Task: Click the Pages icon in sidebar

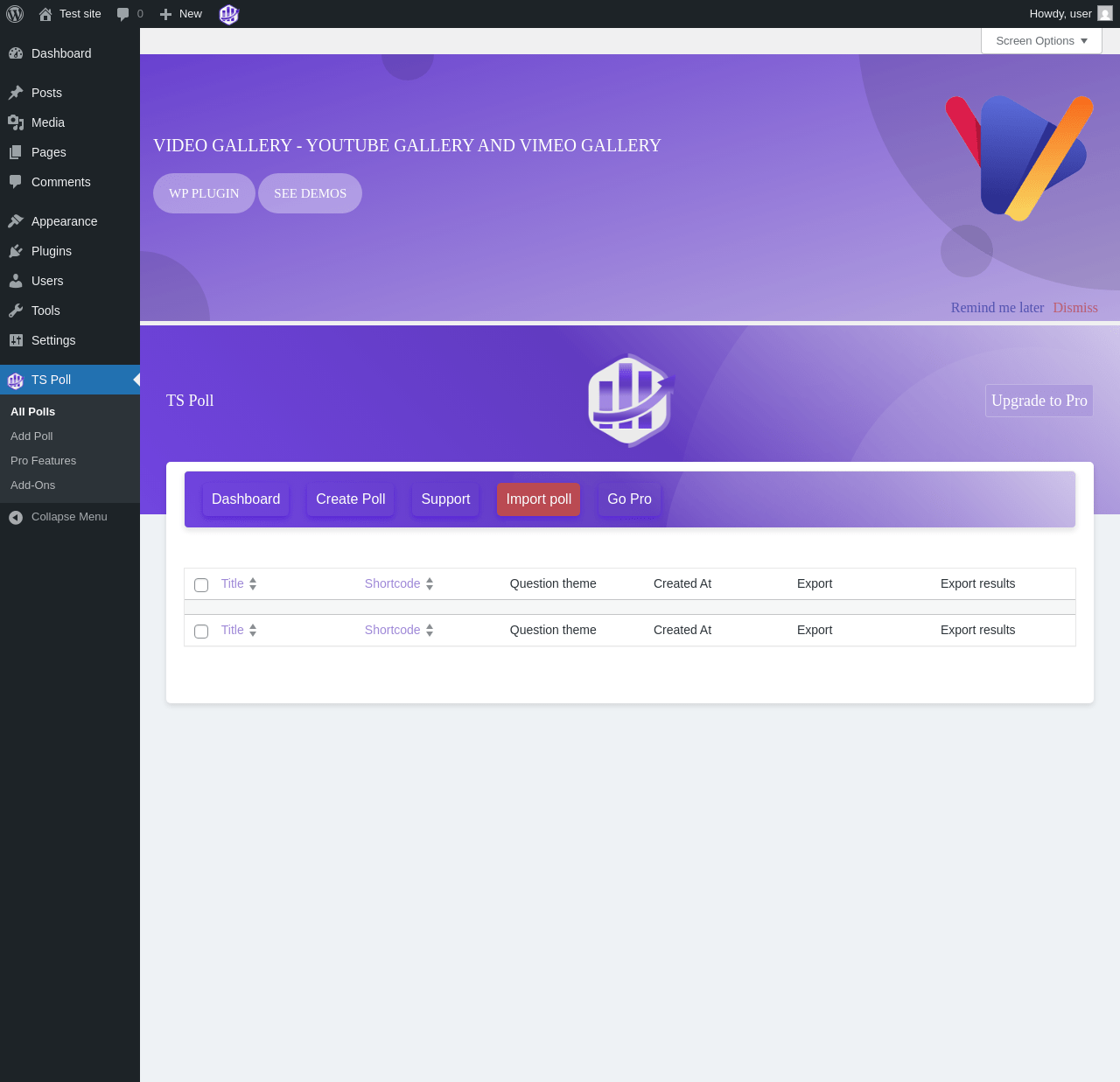Action: coord(16,152)
